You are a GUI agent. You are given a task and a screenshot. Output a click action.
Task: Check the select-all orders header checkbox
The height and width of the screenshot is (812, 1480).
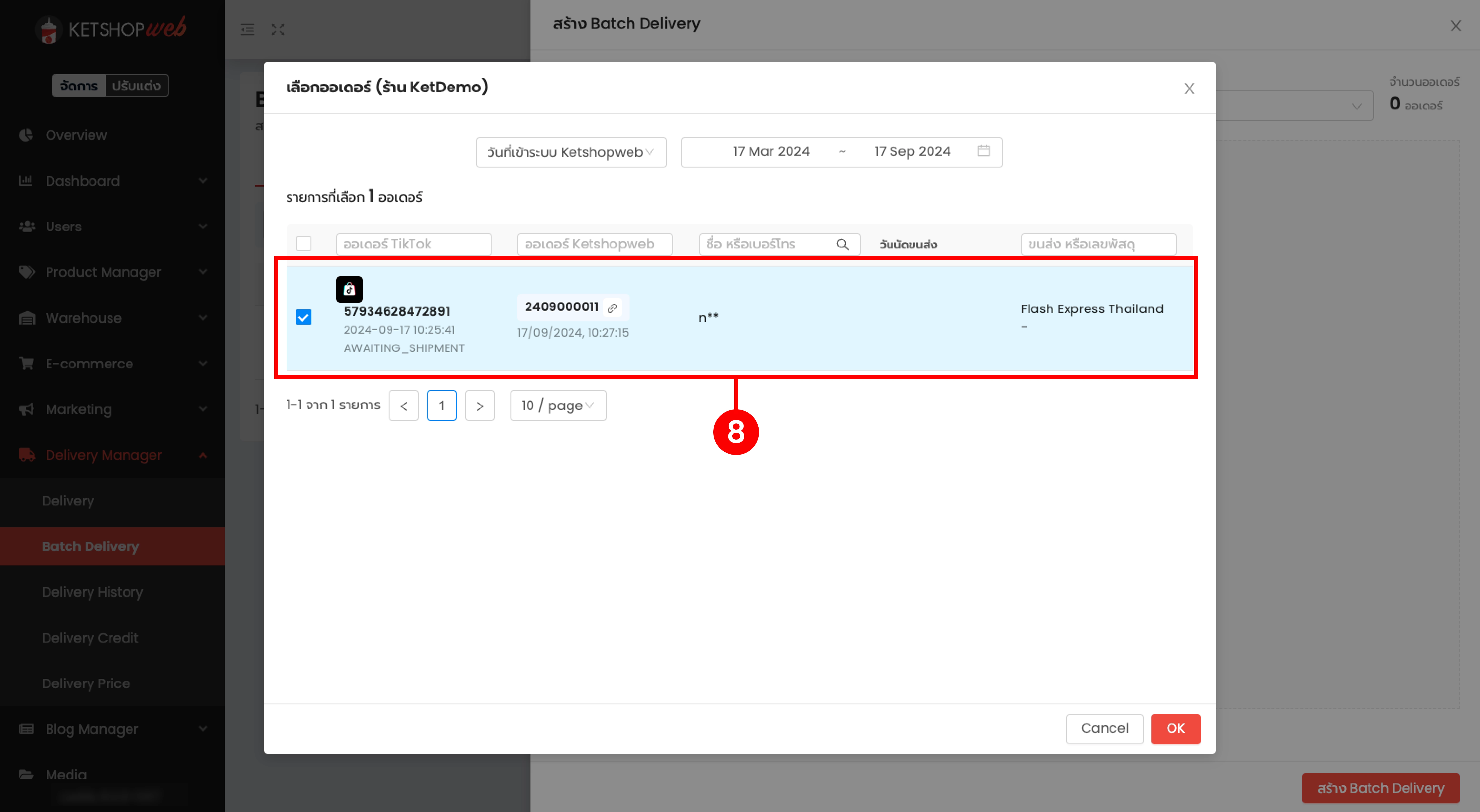click(303, 243)
